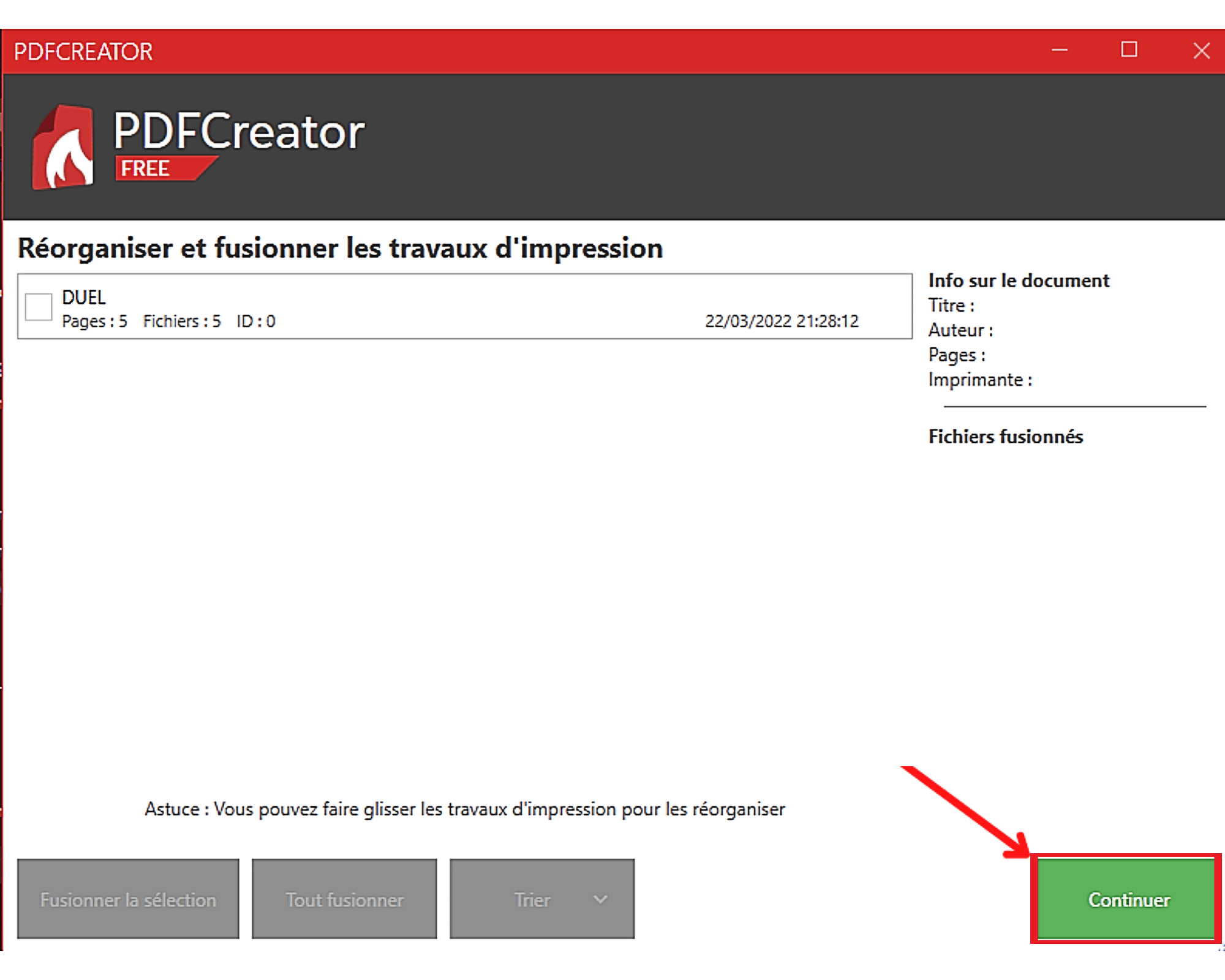Click the 'Info sur le document' heading

pos(1019,281)
